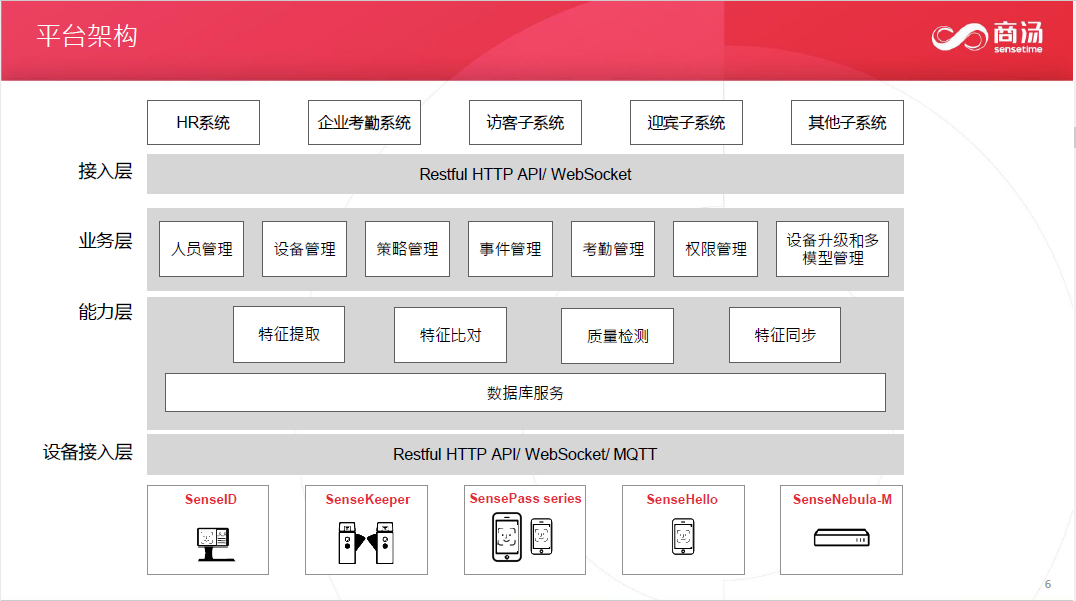The image size is (1076, 601).
Task: Click the SenseTime logo
Action: pyautogui.click(x=987, y=37)
